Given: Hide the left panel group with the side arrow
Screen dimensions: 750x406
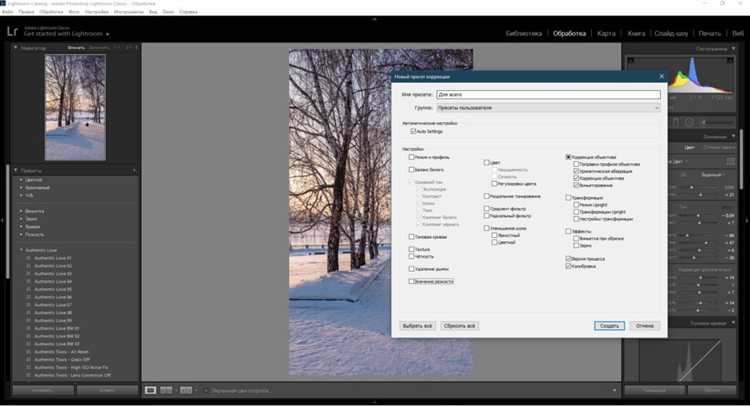Looking at the screenshot, I should pyautogui.click(x=2, y=220).
